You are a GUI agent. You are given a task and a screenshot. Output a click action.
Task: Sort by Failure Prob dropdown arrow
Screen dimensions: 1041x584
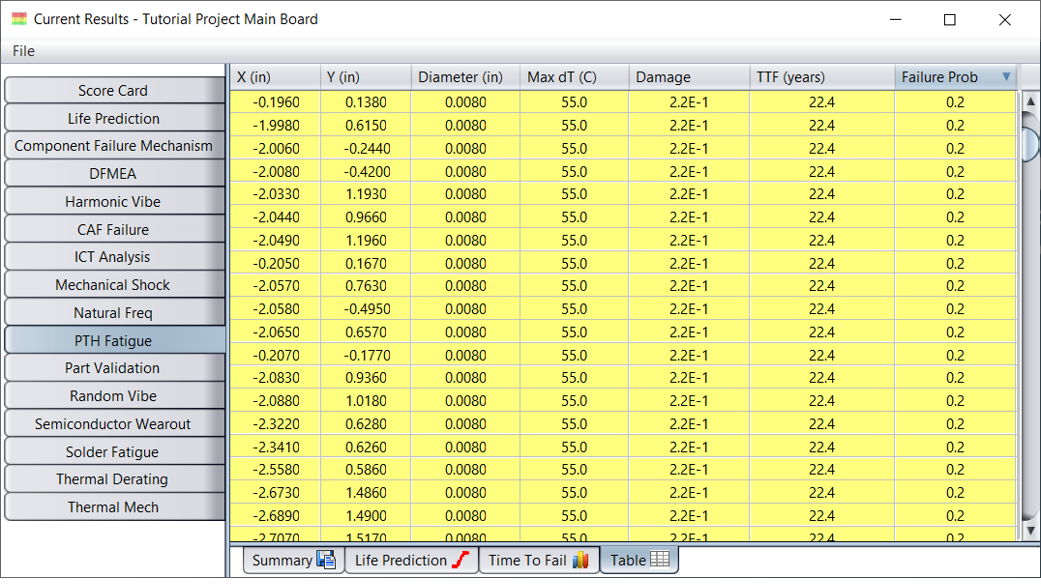1006,77
